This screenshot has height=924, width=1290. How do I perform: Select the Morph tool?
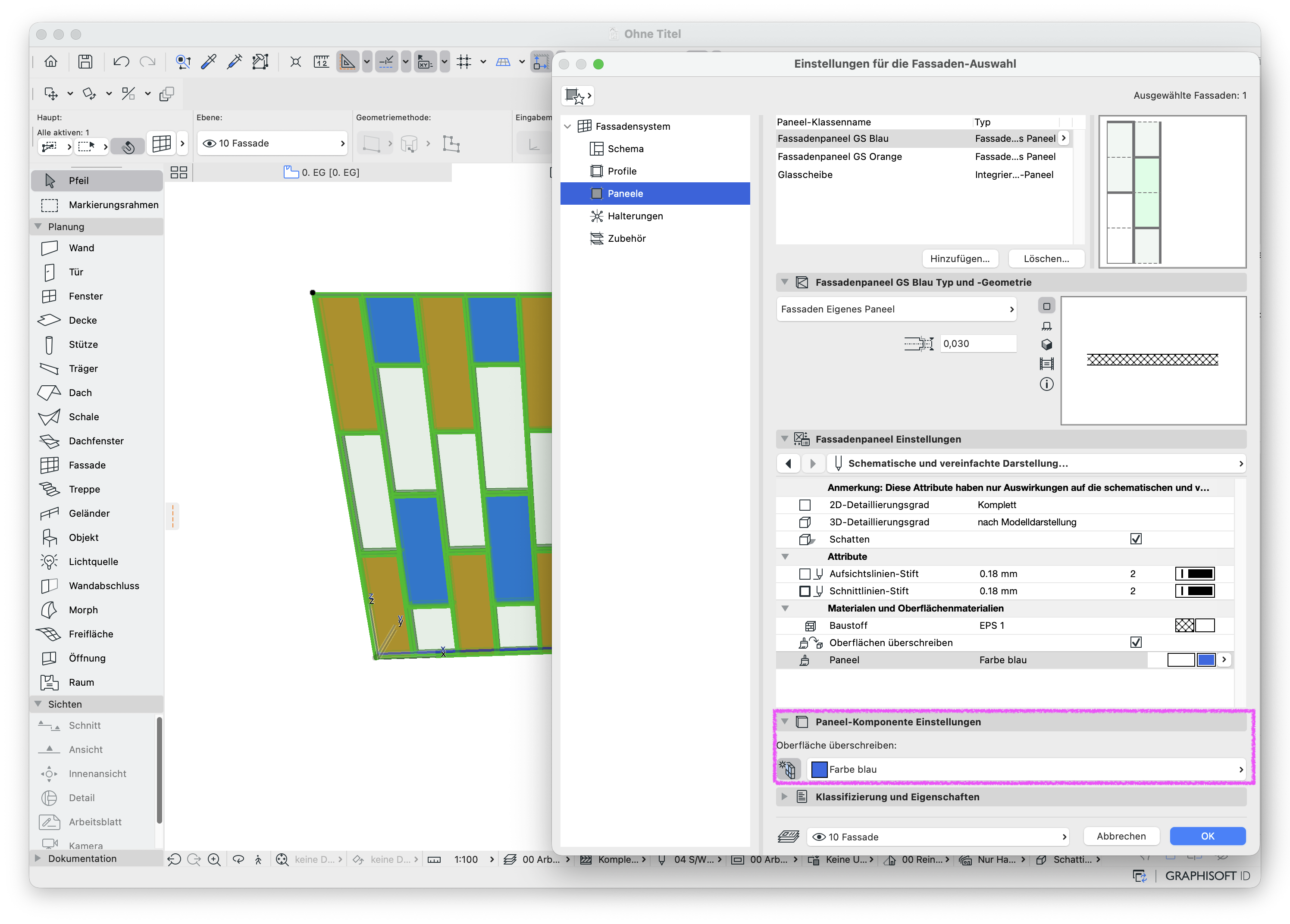pos(97,610)
